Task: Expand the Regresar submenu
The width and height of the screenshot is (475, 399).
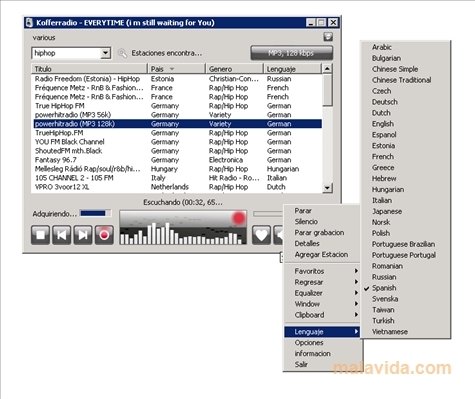Action: tap(322, 282)
